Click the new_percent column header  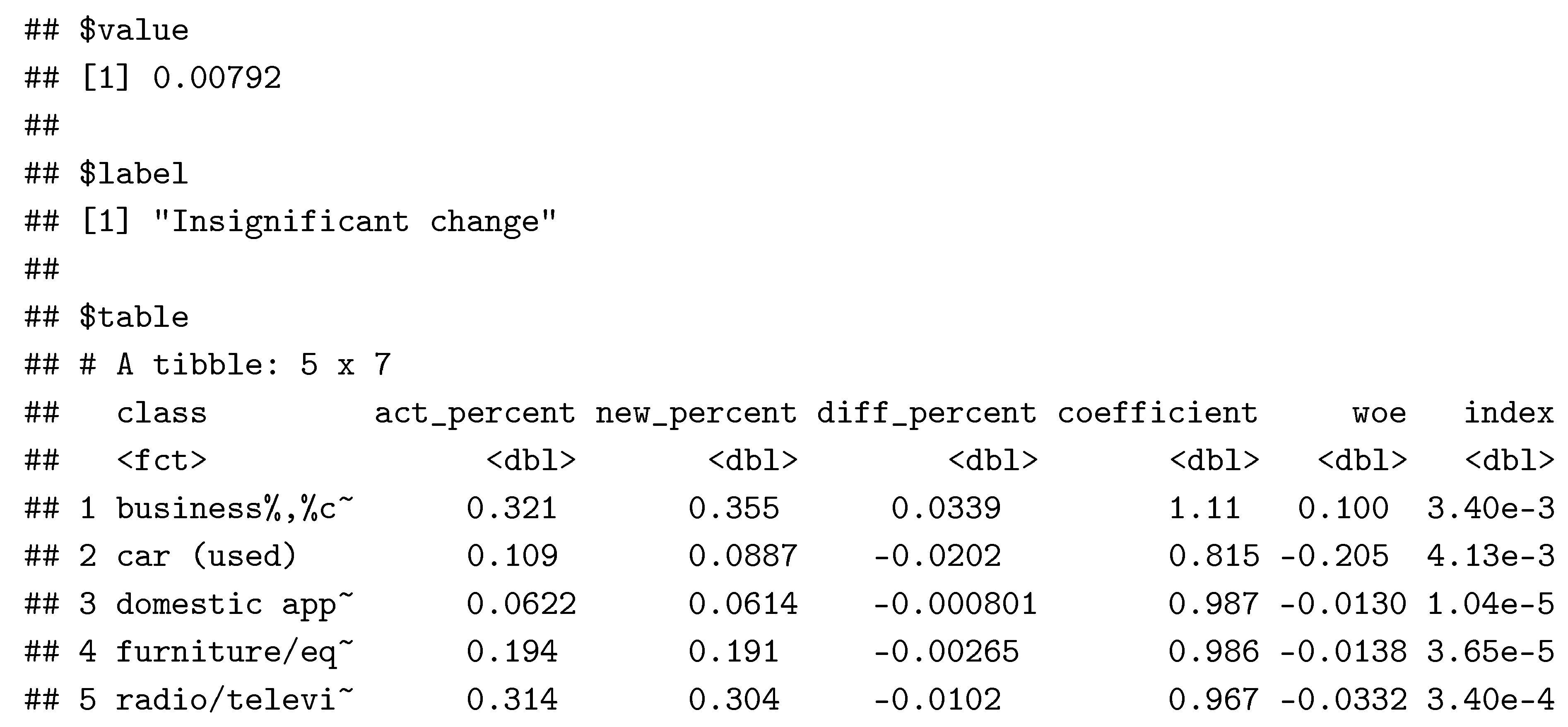click(696, 413)
